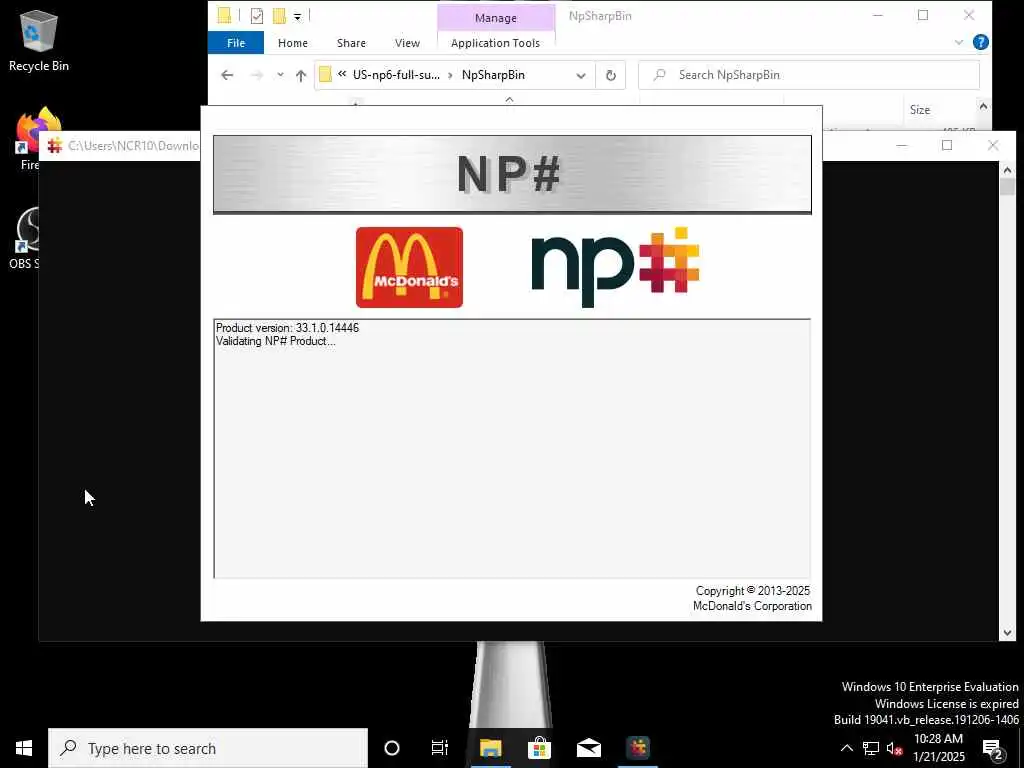Click the Product version 33.1.0.14446 line
Image resolution: width=1024 pixels, height=768 pixels.
point(287,328)
